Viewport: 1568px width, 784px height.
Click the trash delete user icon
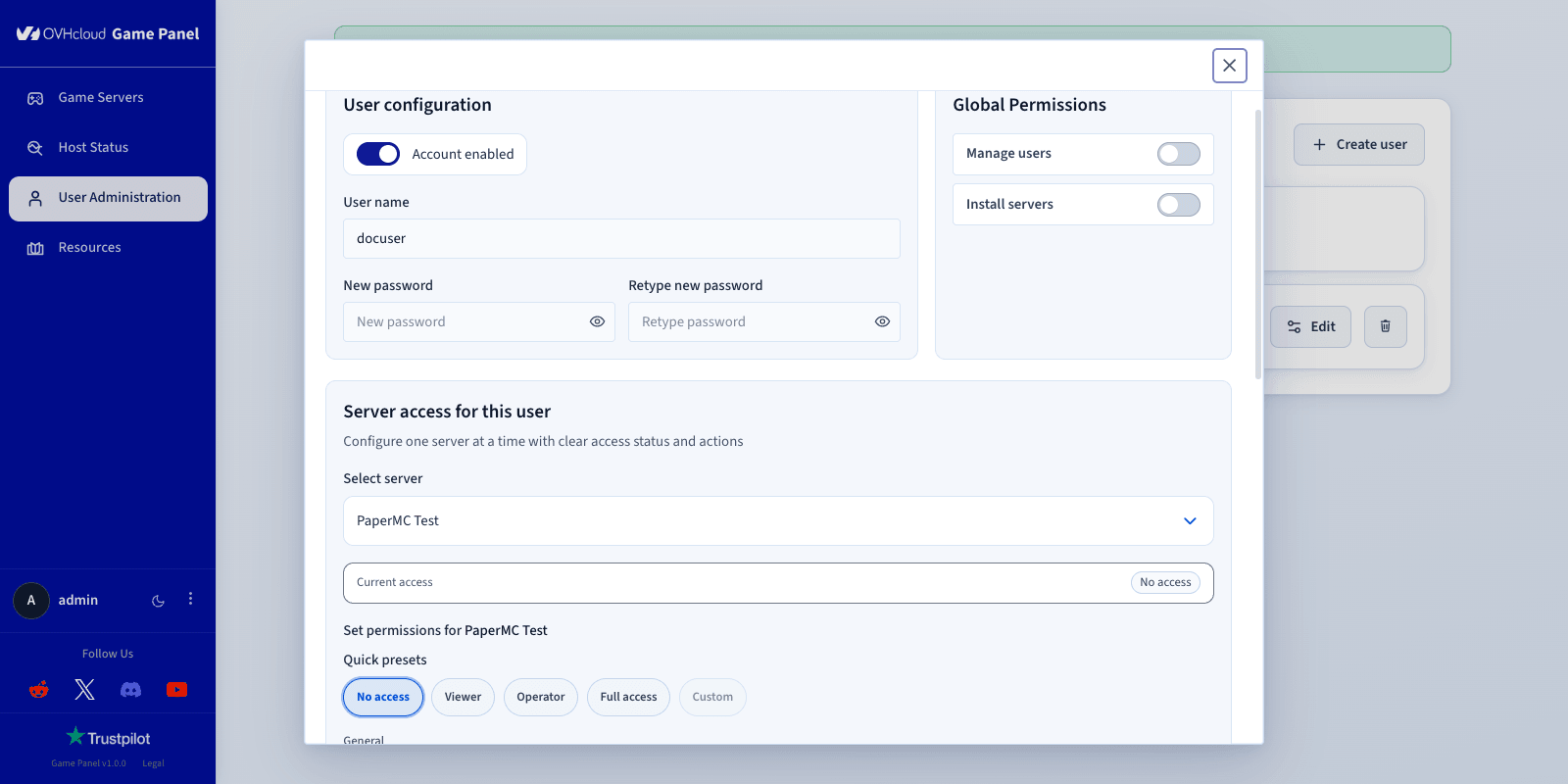[1386, 326]
